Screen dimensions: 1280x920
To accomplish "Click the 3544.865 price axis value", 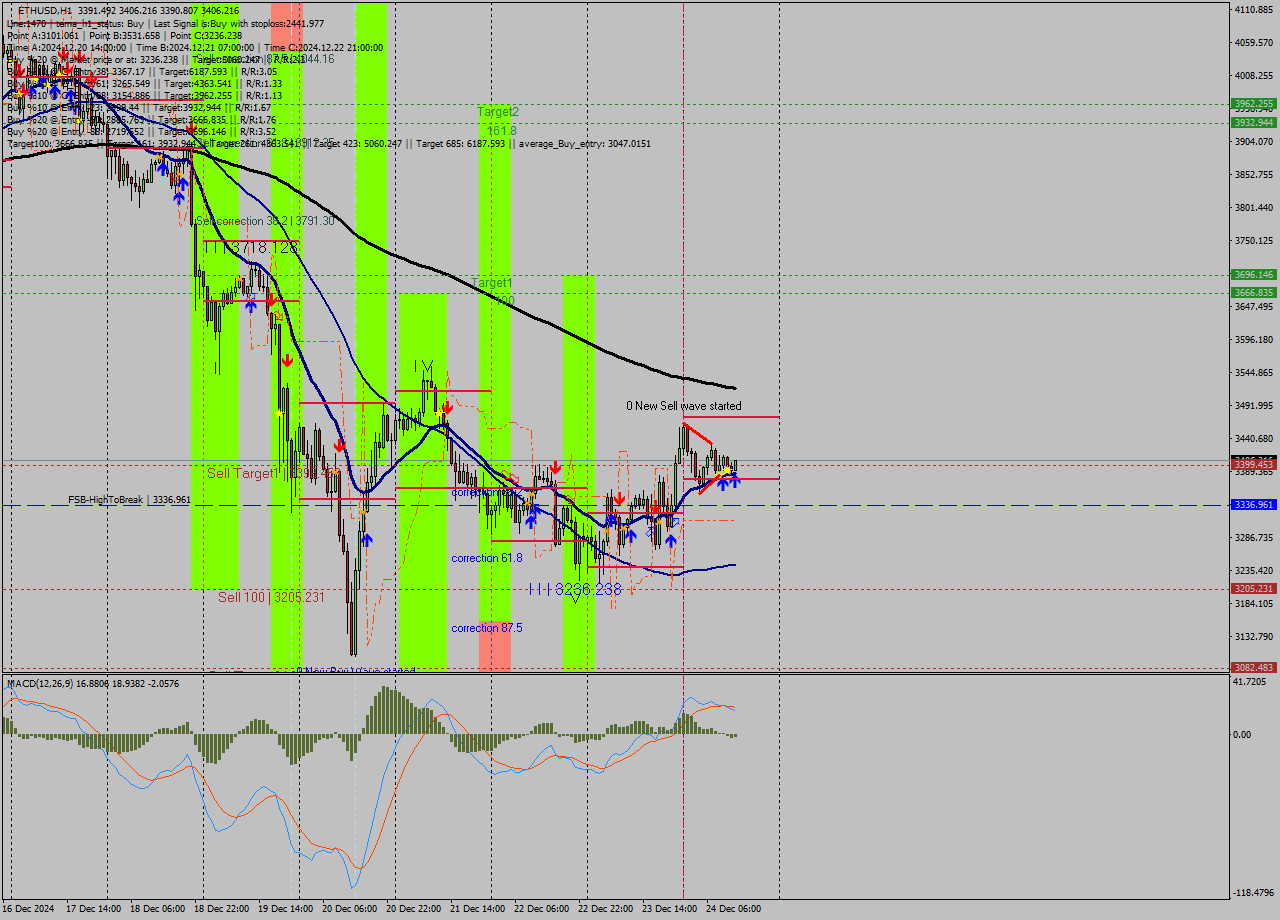I will (1254, 372).
